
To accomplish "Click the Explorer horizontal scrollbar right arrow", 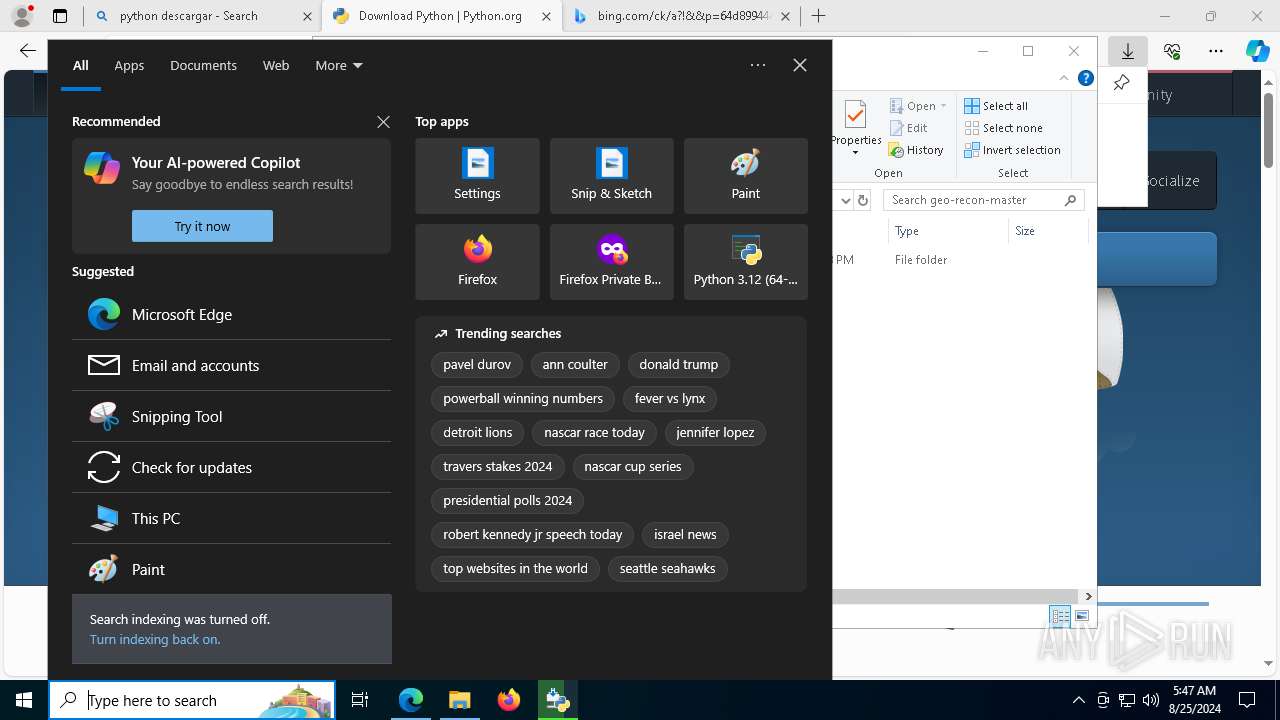I will (1089, 596).
